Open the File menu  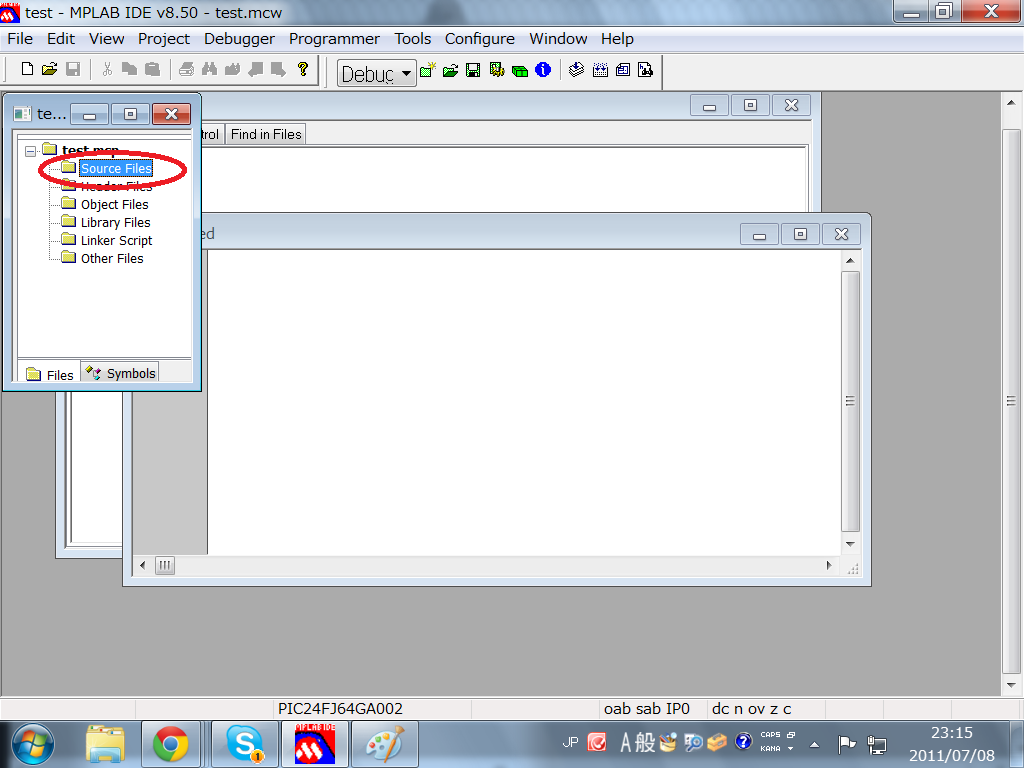pyautogui.click(x=20, y=39)
